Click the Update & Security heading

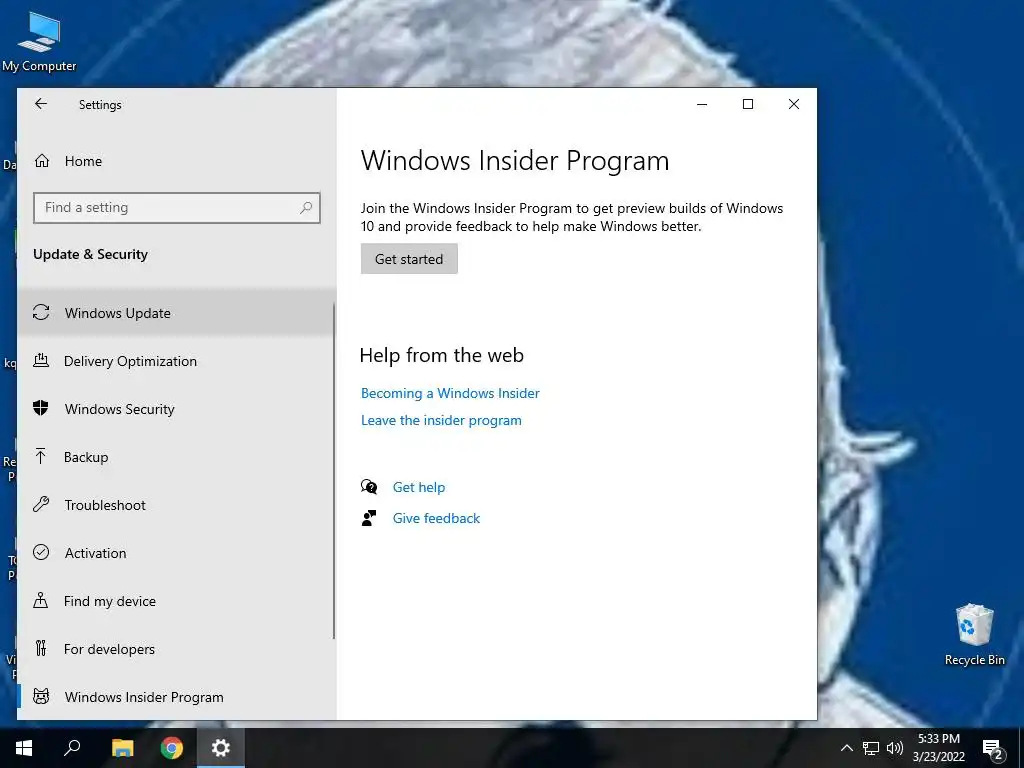click(90, 255)
